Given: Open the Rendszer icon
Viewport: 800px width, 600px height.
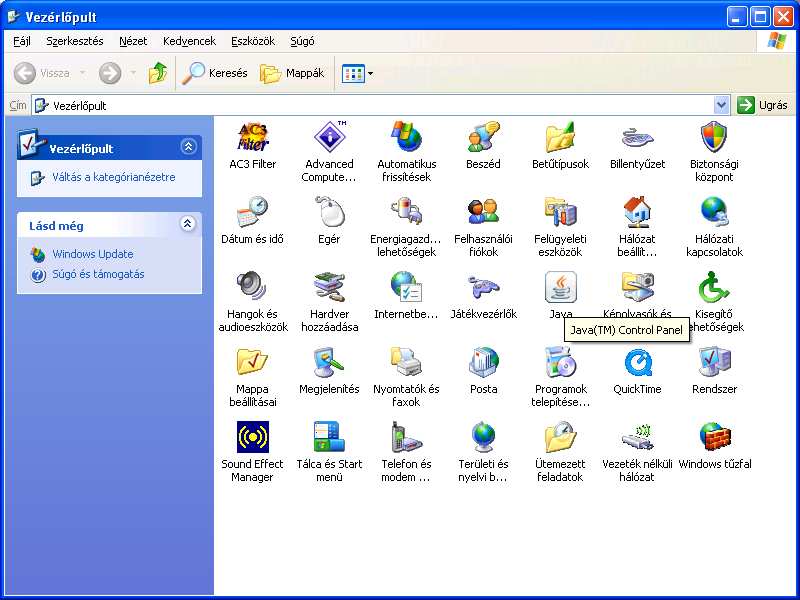Looking at the screenshot, I should click(714, 362).
